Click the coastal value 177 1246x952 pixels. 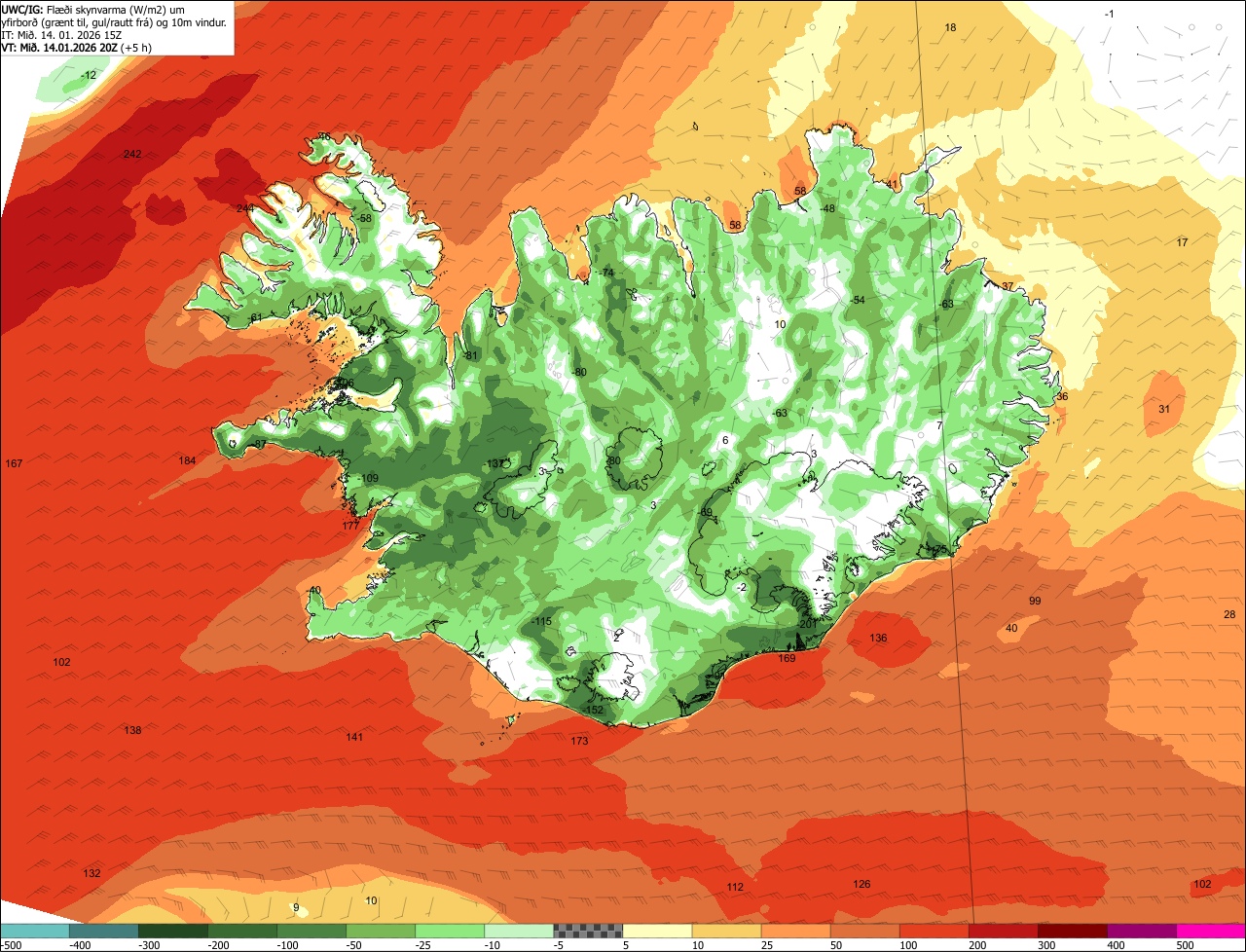(351, 526)
